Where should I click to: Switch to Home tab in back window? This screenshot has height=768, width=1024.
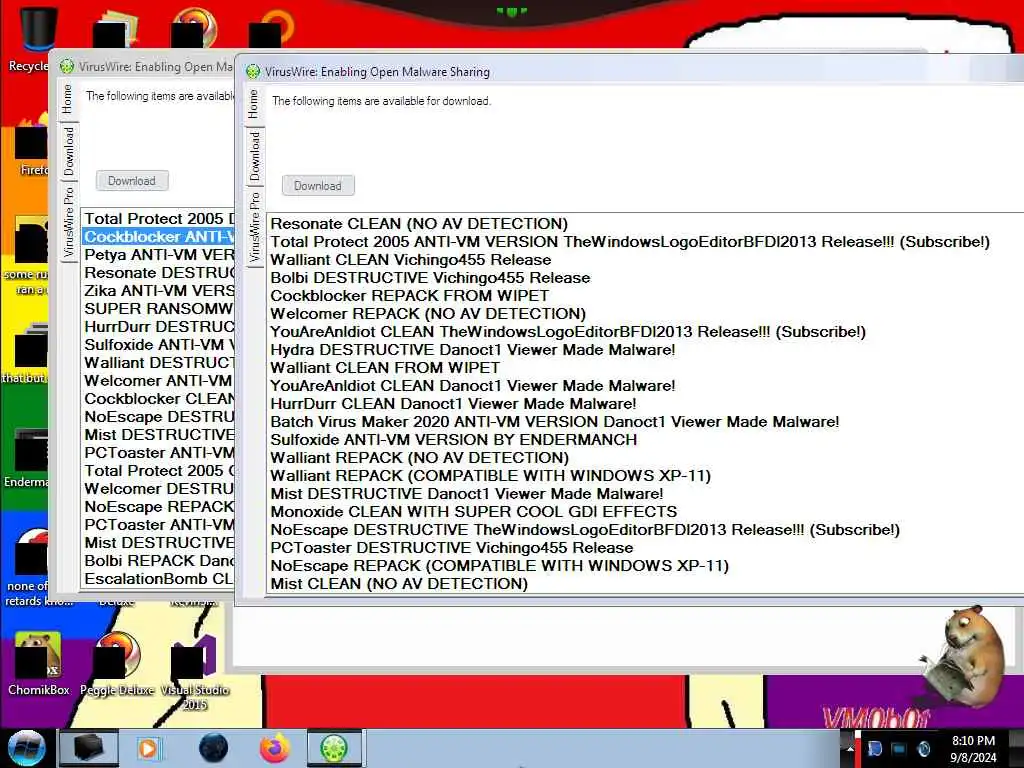68,99
